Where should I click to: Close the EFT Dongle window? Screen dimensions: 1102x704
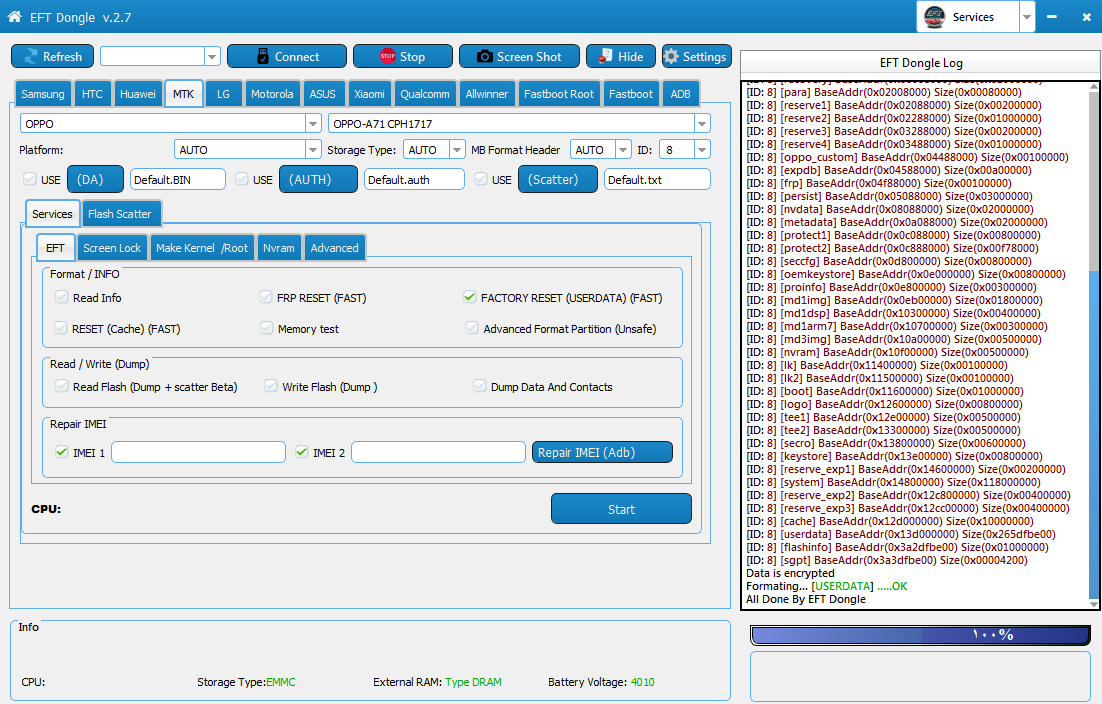pos(1086,17)
